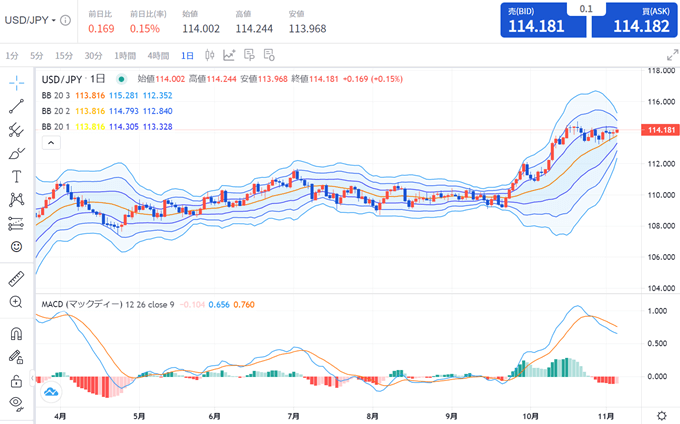
Task: Open the prediction and measurement tools
Action: [16, 224]
